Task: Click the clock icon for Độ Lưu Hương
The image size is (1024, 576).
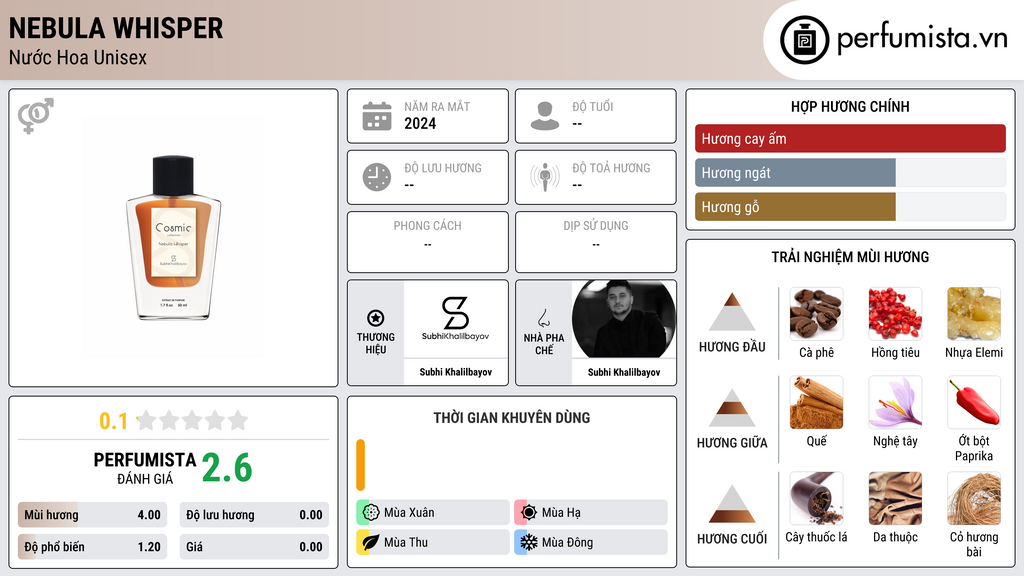Action: point(377,177)
